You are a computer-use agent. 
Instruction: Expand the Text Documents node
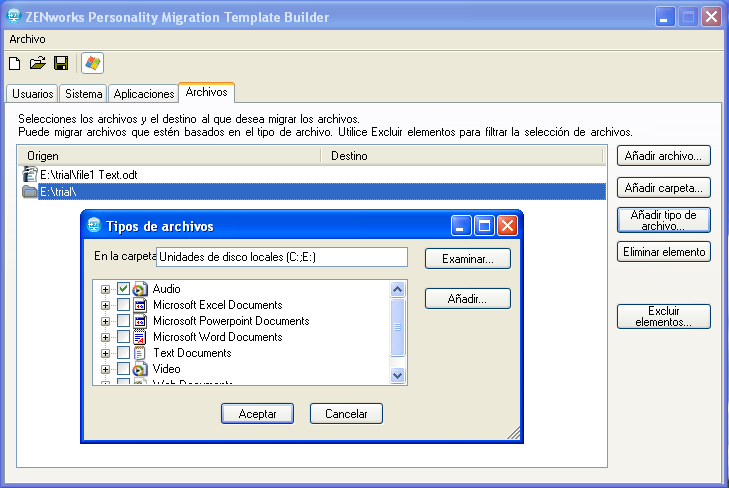[106, 353]
